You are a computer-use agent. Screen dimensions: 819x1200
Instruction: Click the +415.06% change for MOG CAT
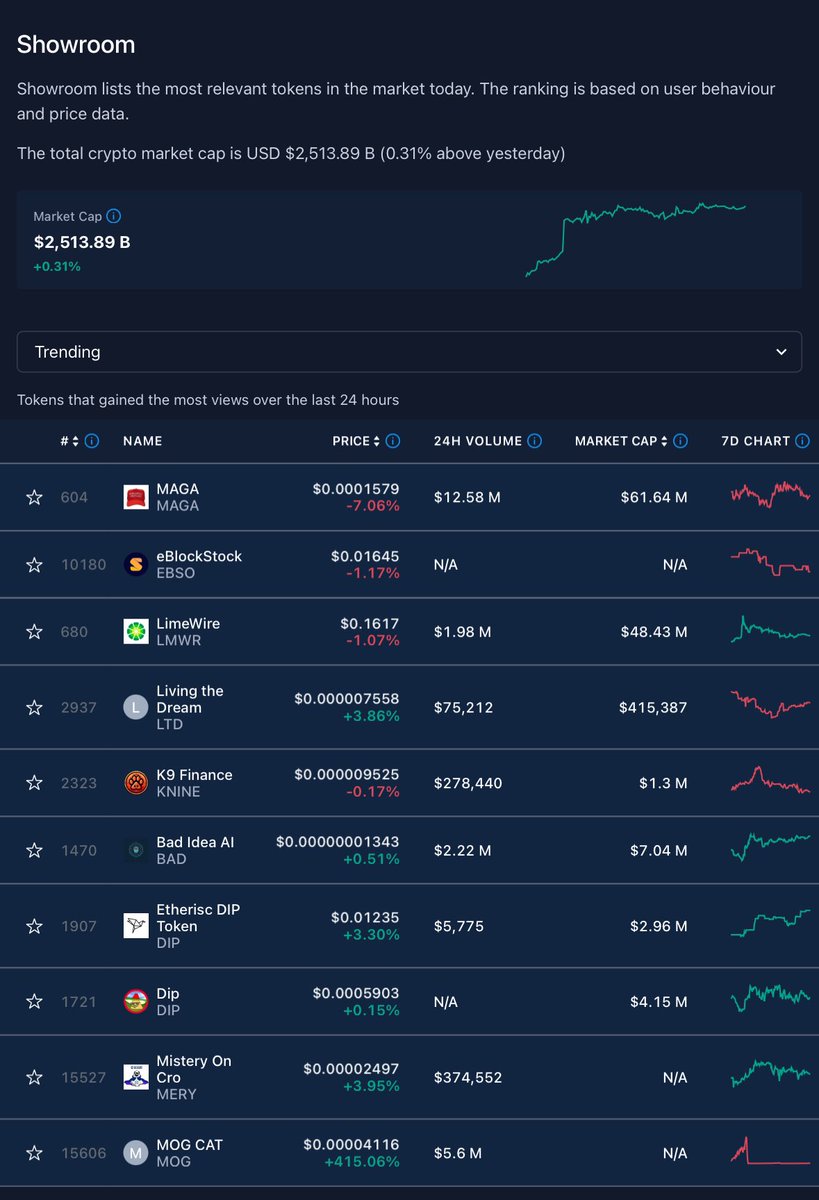[362, 1161]
